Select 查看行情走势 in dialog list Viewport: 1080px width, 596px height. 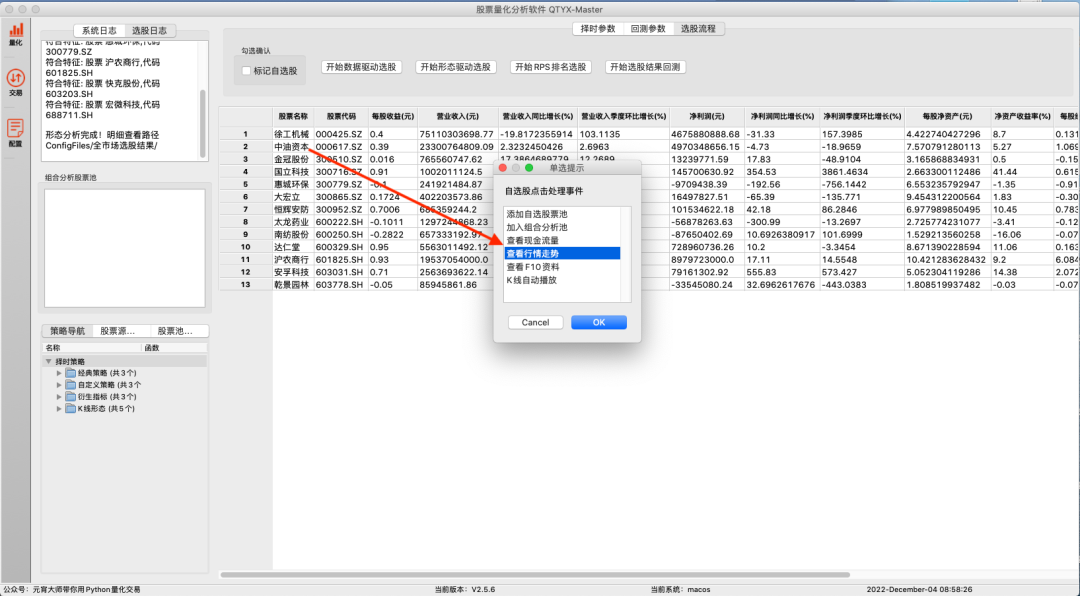pyautogui.click(x=562, y=254)
